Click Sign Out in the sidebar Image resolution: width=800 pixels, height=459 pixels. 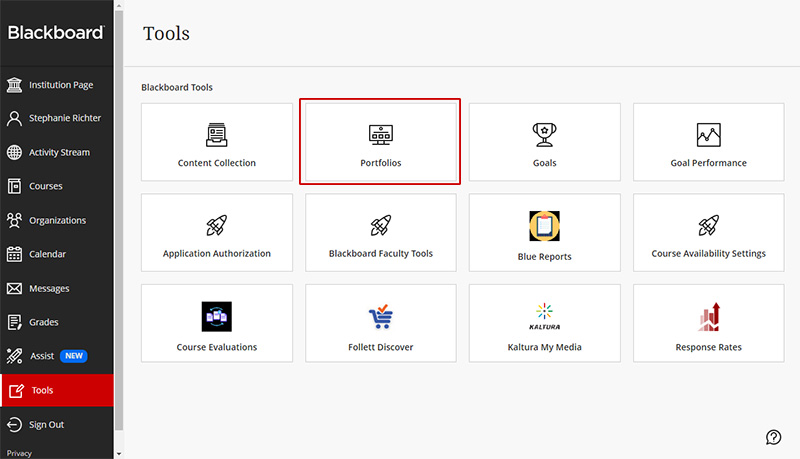(46, 424)
